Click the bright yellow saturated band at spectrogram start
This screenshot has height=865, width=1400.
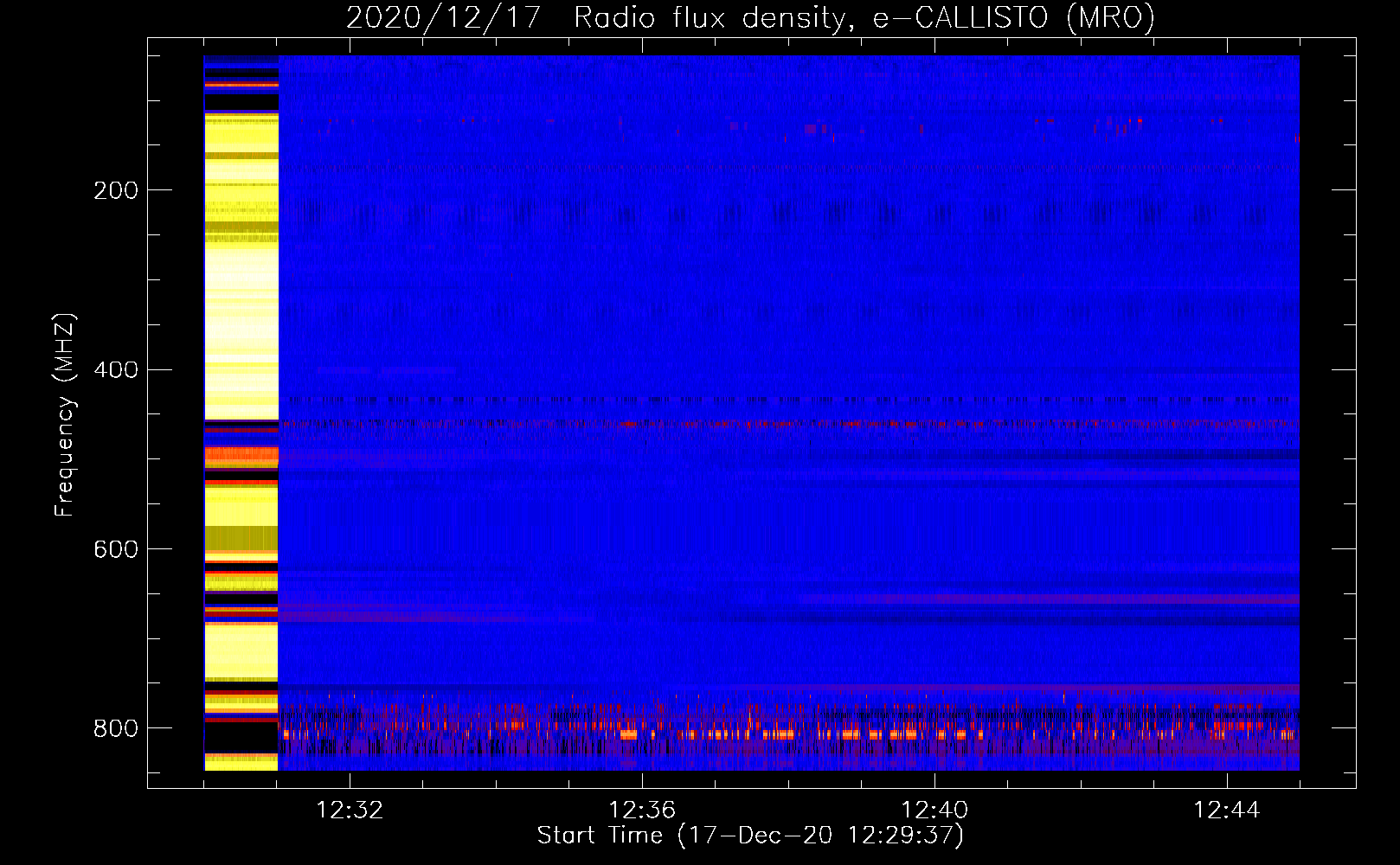pos(241,413)
